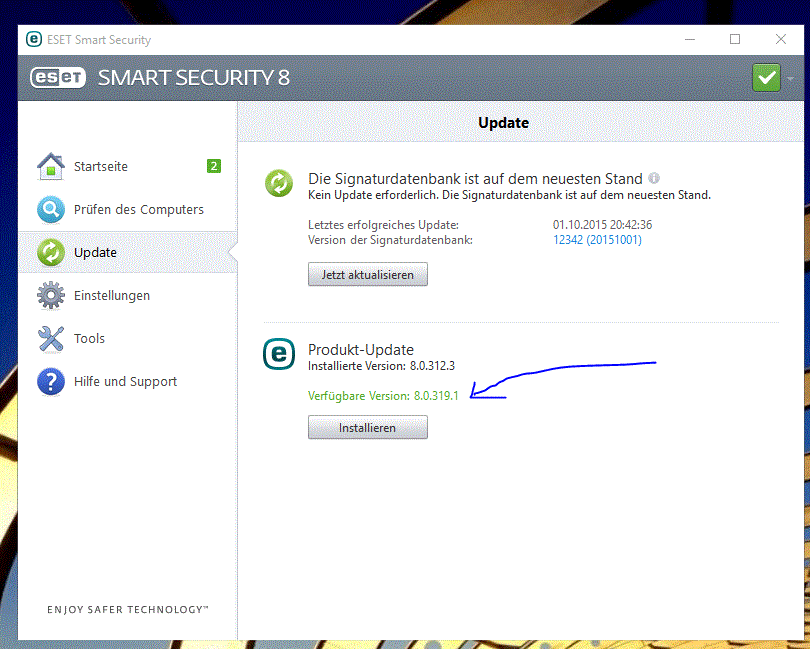This screenshot has width=810, height=649.
Task: Click the ESET icon in the title bar
Action: 33,39
